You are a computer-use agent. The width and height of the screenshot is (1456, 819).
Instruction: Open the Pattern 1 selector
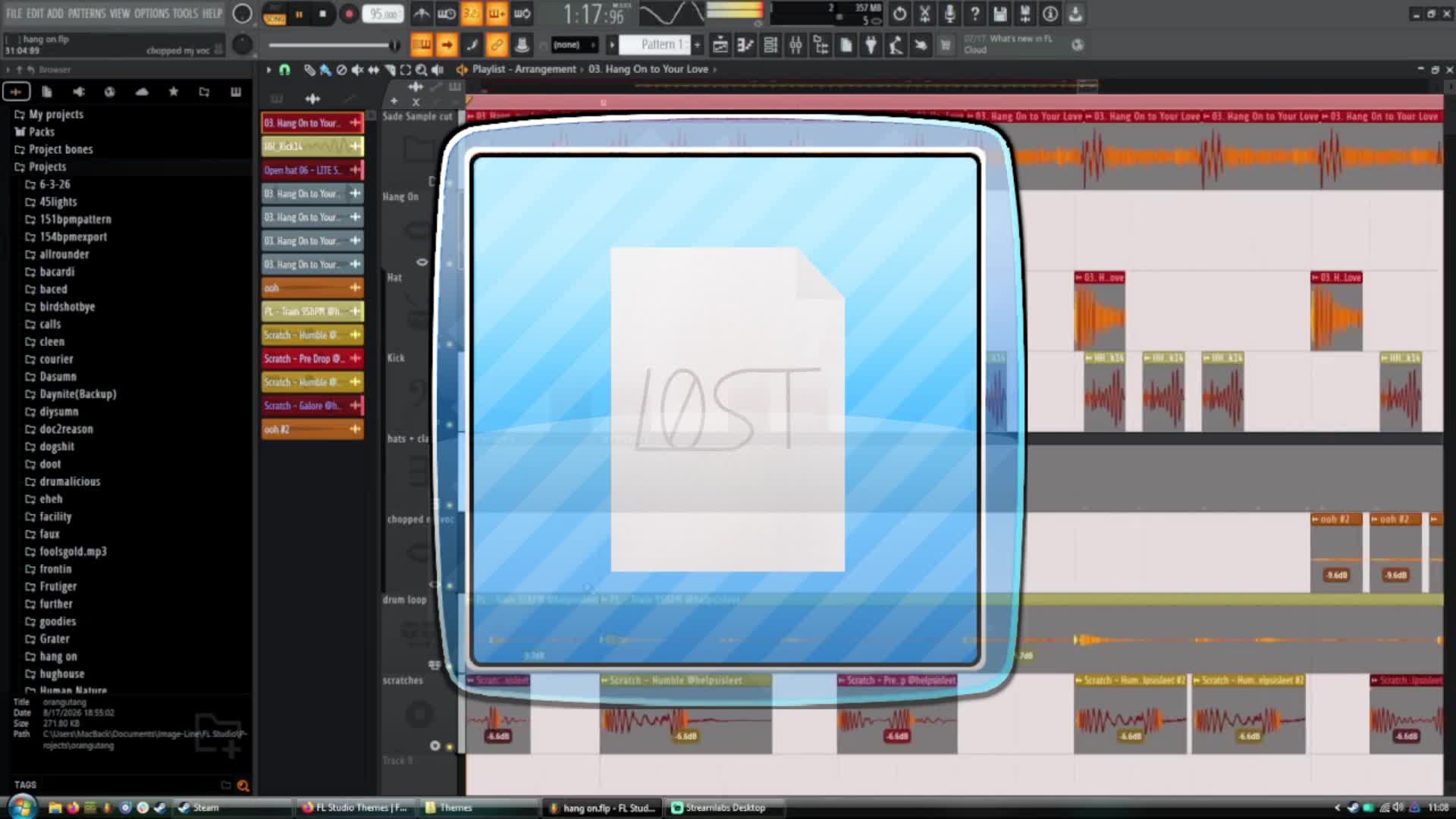tap(654, 45)
